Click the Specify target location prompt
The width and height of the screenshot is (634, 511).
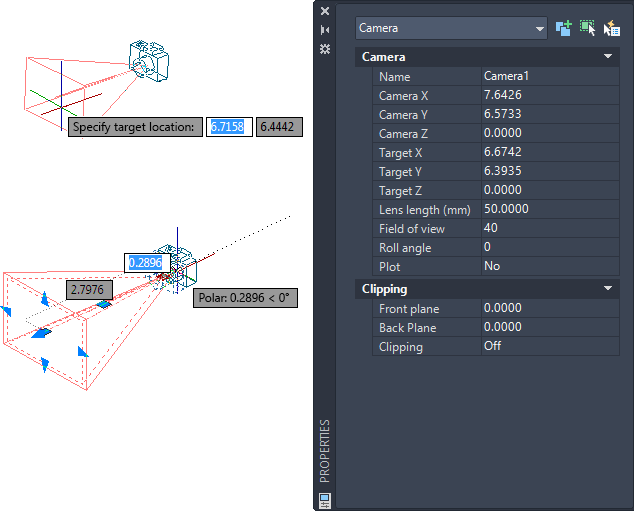pos(135,127)
